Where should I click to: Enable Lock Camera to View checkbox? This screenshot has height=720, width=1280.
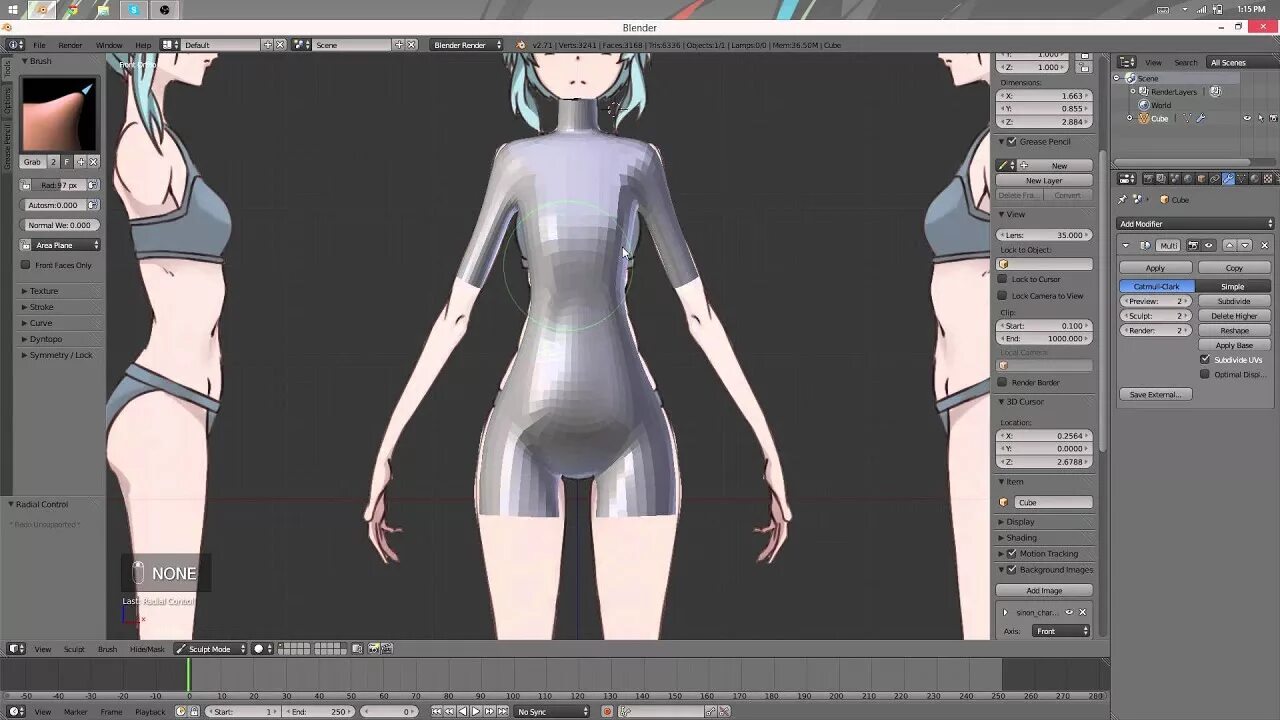click(1003, 296)
